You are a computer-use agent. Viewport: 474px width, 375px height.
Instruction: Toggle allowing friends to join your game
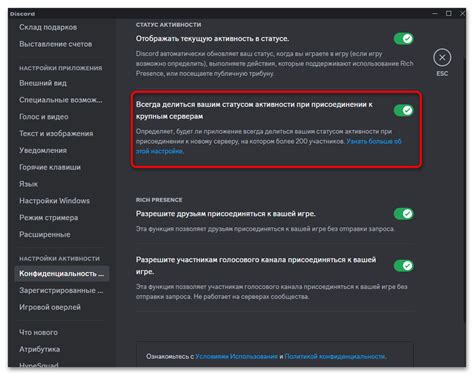[403, 214]
